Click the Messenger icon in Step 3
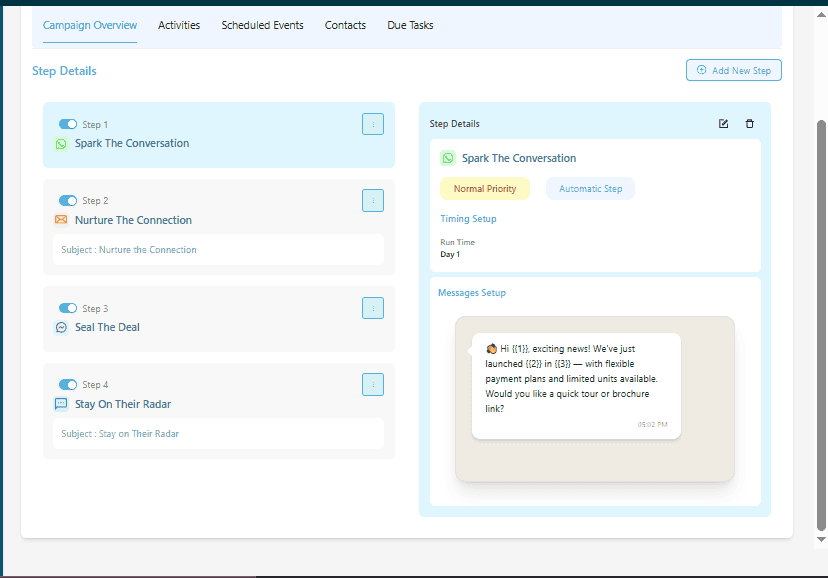This screenshot has width=828, height=578. point(61,327)
